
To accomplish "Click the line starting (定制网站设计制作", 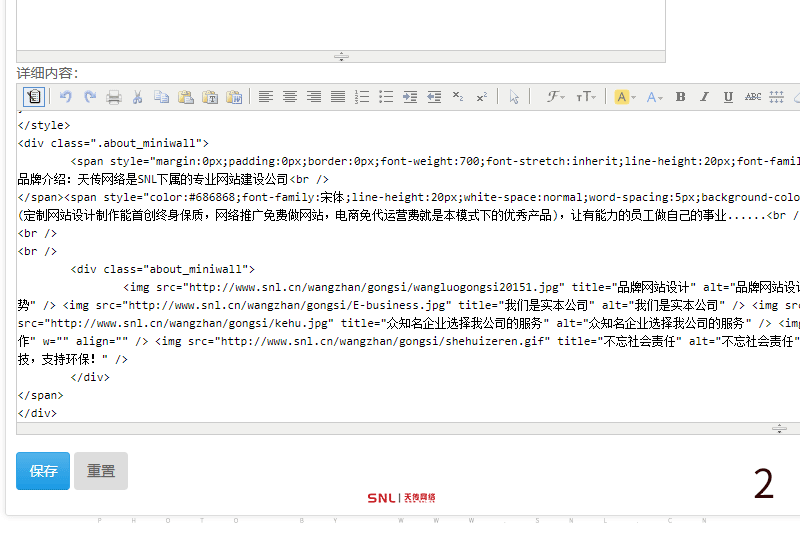I will pos(408,215).
